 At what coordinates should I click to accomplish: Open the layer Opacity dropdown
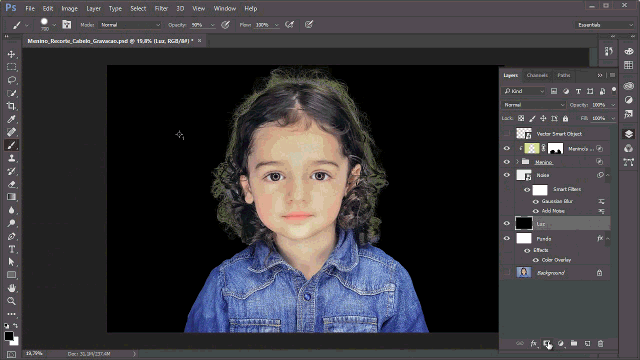tap(613, 105)
